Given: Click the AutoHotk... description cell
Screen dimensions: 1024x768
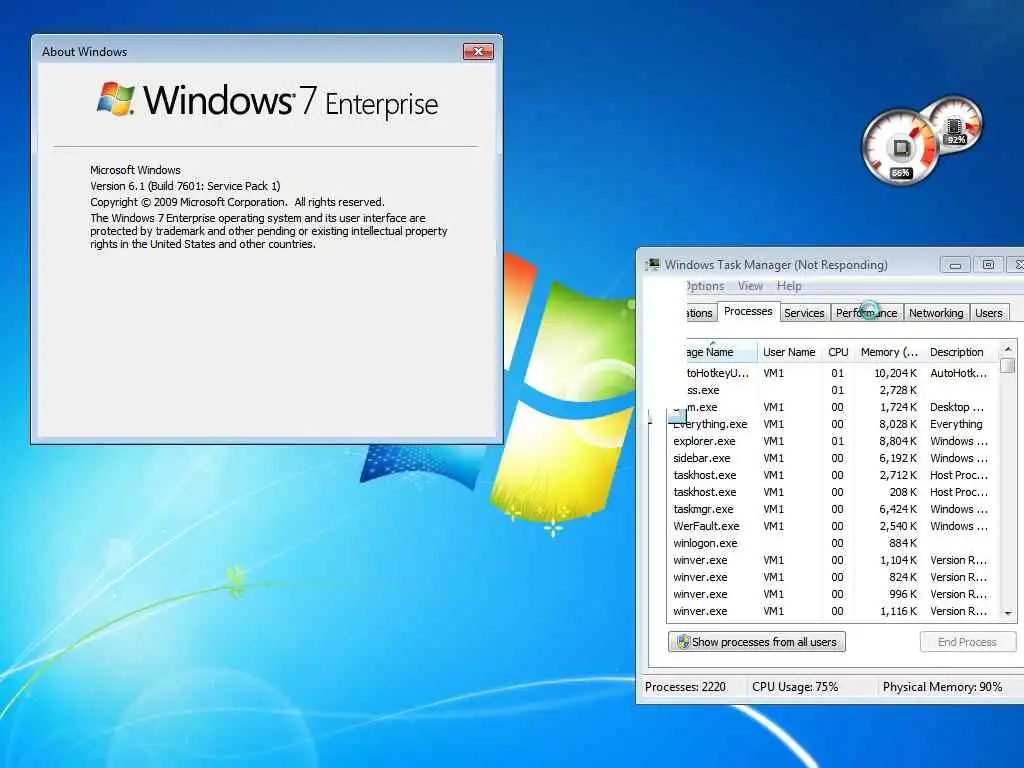Looking at the screenshot, I should pyautogui.click(x=958, y=373).
